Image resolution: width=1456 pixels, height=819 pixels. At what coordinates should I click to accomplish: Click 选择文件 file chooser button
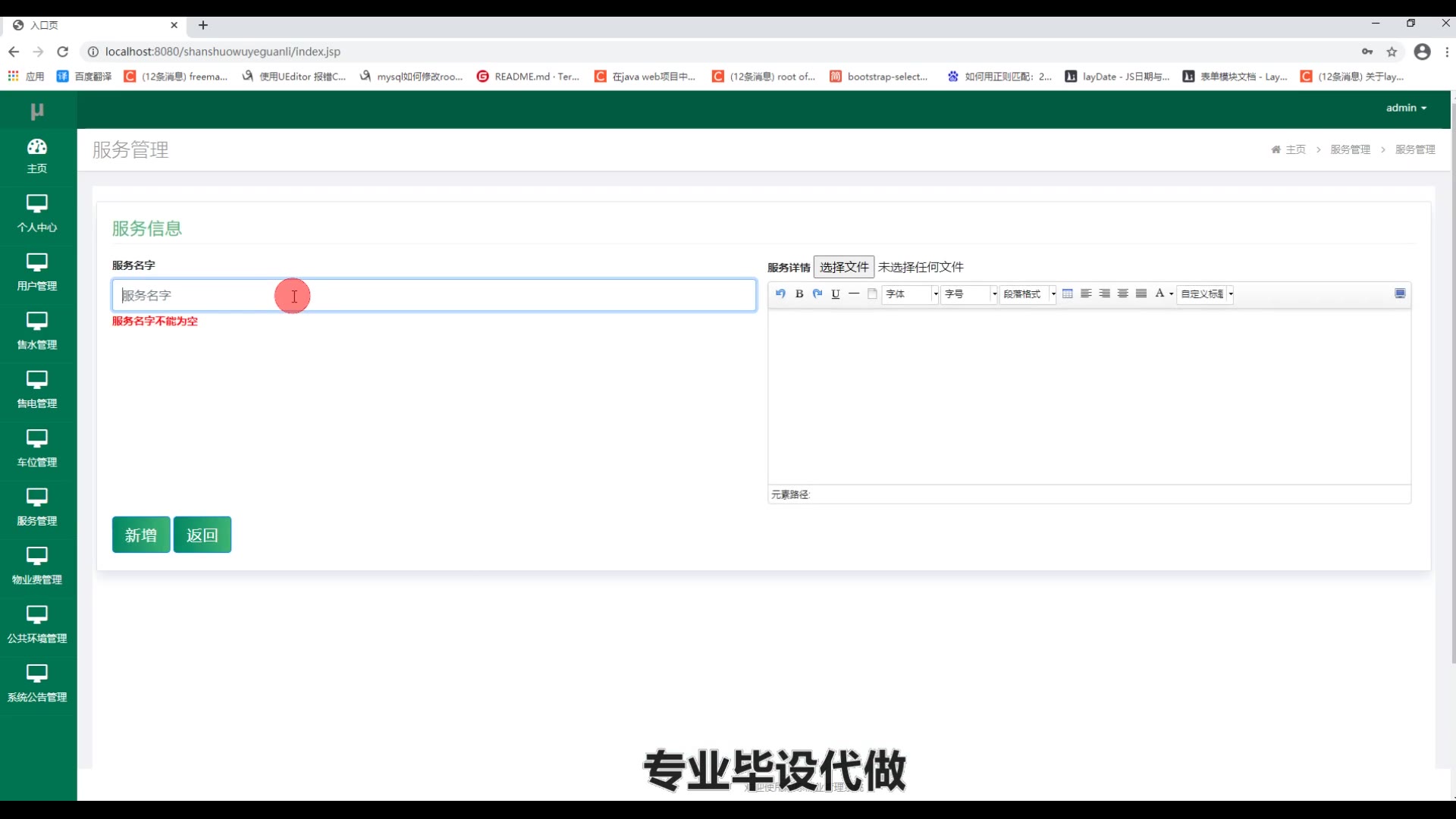tap(844, 267)
